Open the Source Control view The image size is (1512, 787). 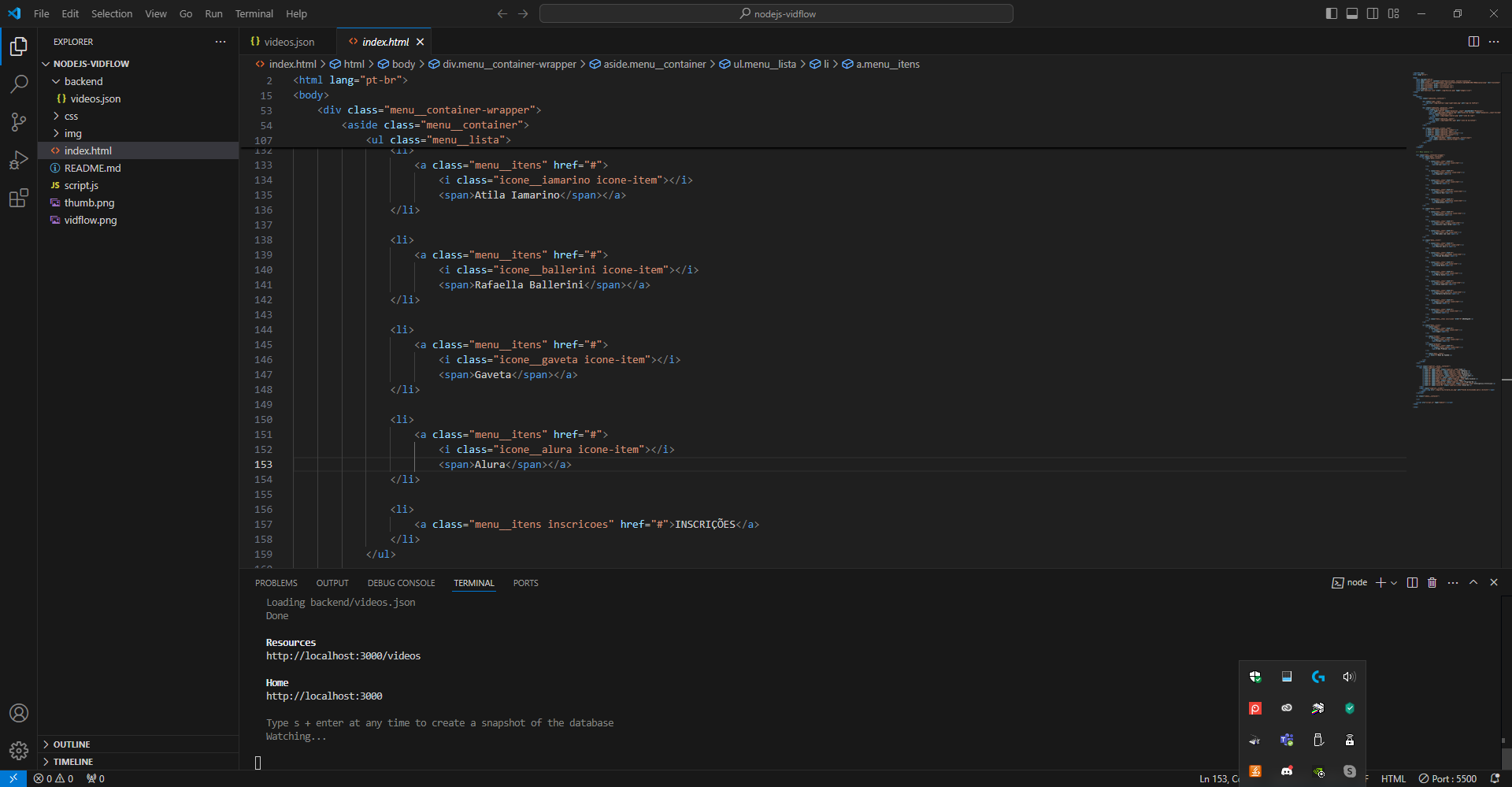(19, 122)
